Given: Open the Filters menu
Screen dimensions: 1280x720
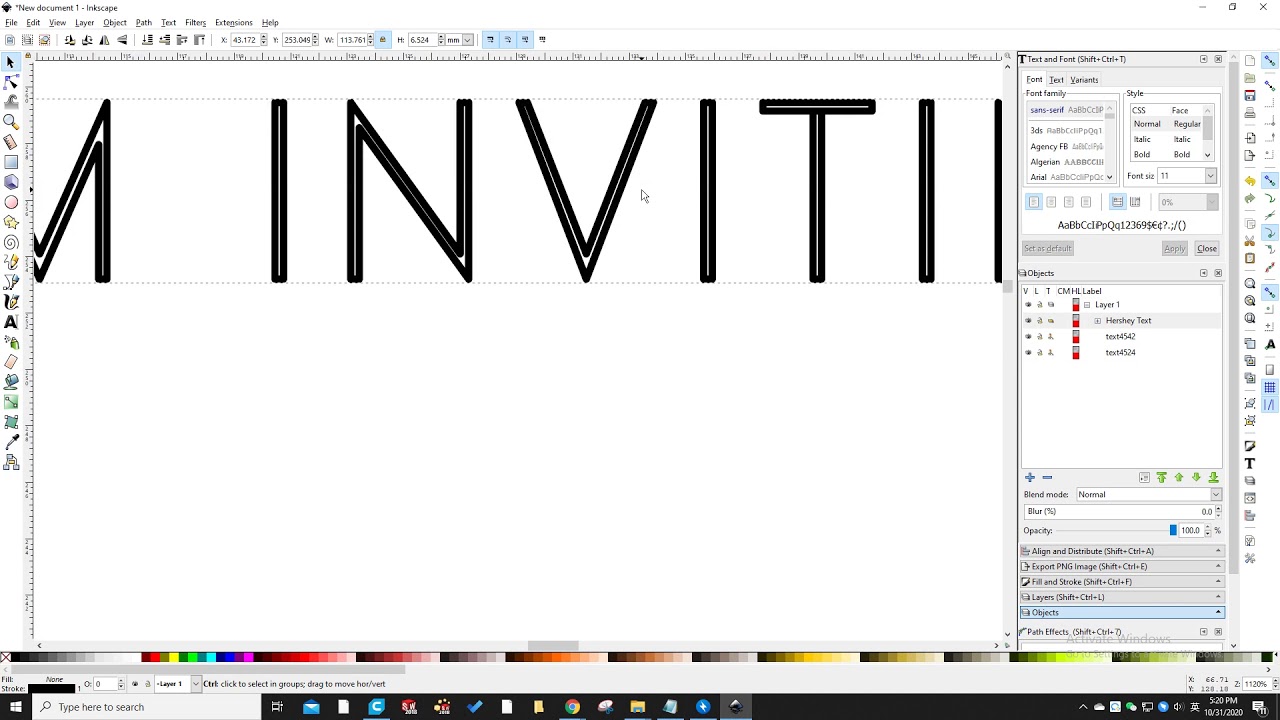Looking at the screenshot, I should 195,22.
